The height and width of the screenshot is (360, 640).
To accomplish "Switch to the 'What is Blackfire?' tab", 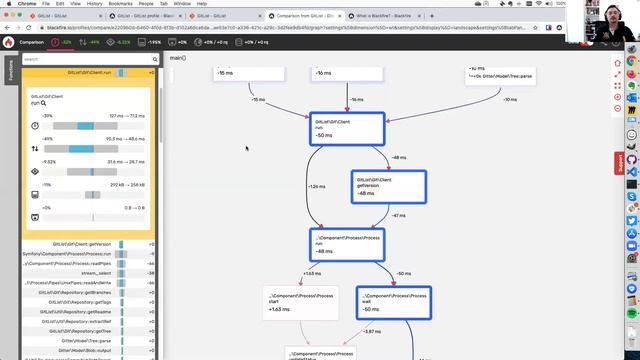I will [384, 16].
